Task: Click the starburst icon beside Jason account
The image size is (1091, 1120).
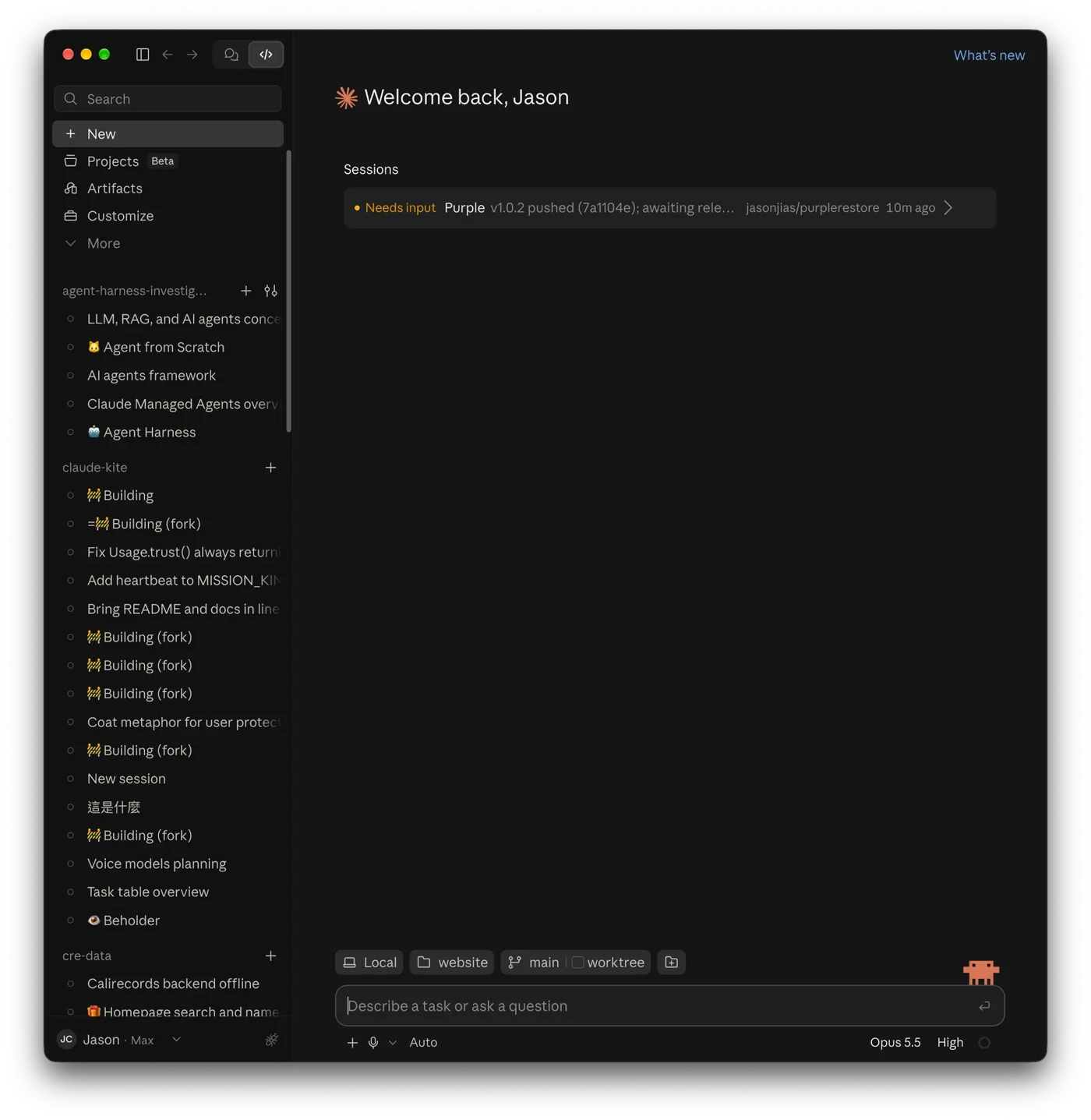Action: (271, 1040)
